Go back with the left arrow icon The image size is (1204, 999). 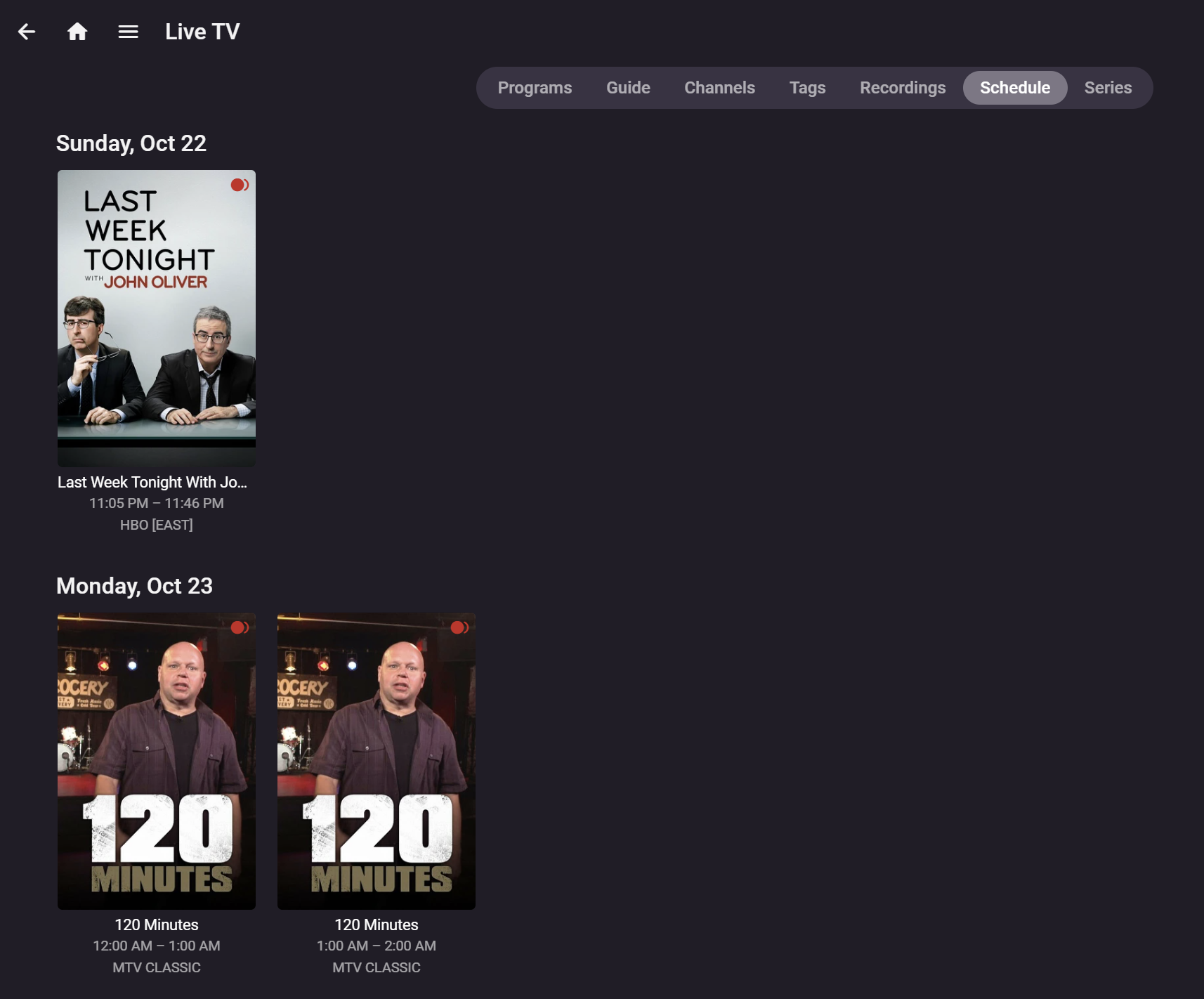point(27,32)
